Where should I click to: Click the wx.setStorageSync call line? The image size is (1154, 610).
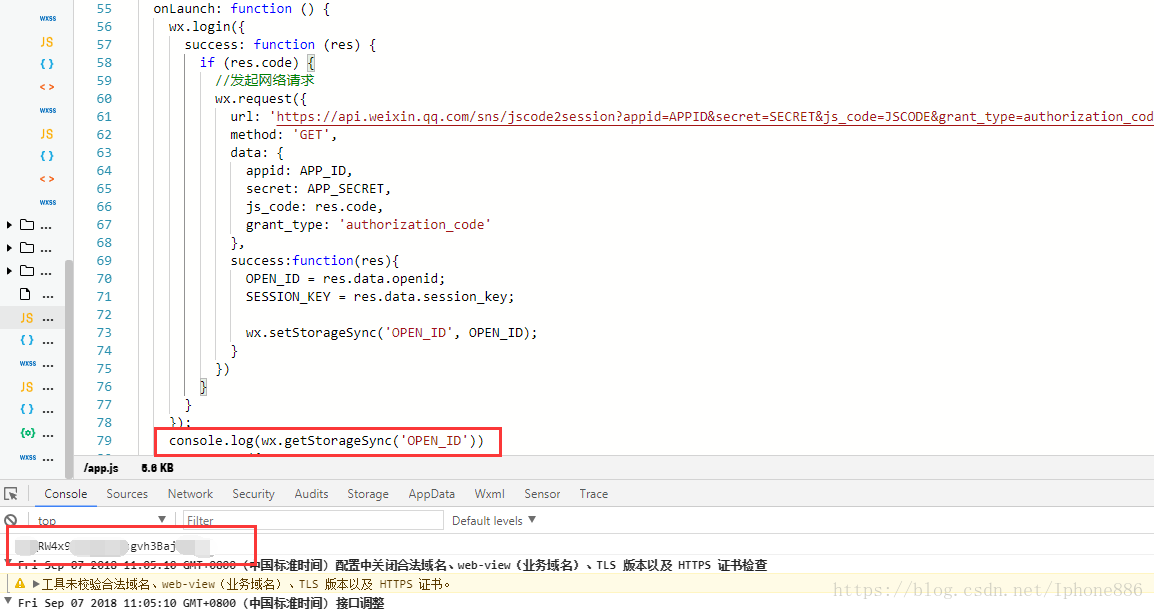tap(392, 333)
